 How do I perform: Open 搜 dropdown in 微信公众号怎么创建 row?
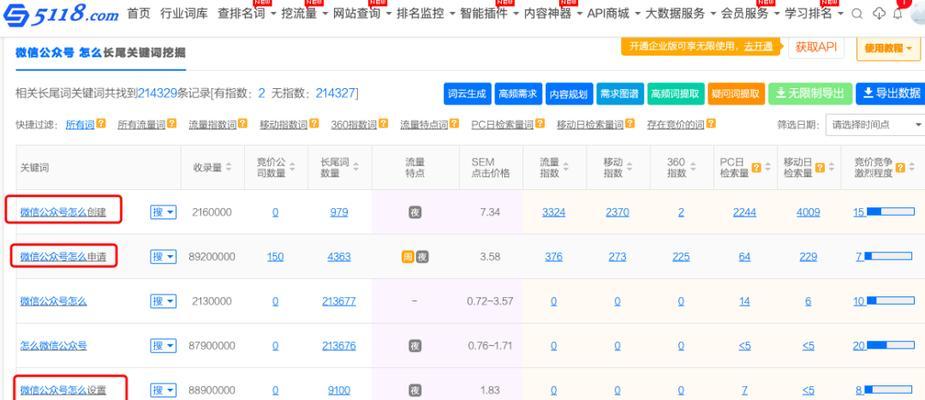tap(163, 212)
